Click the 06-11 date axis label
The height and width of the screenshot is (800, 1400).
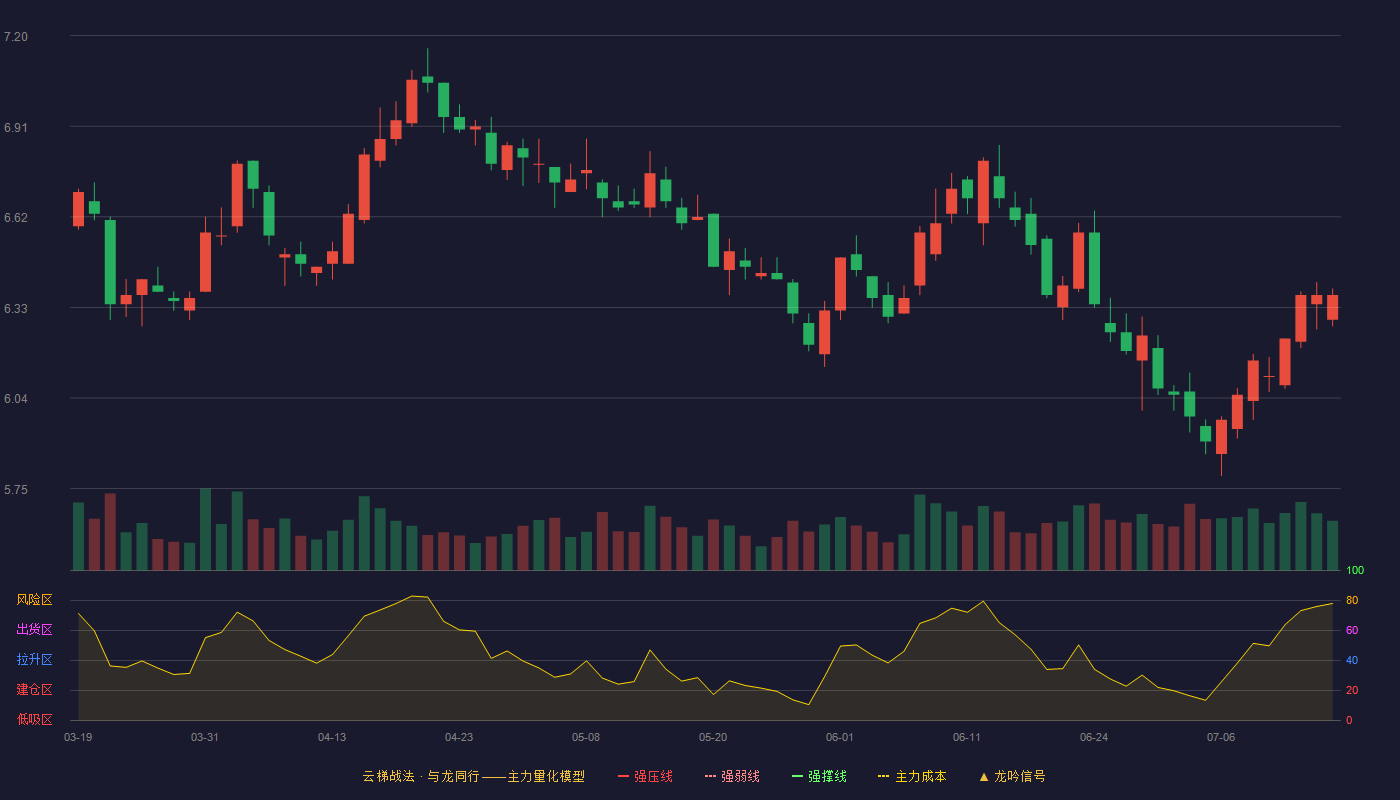pyautogui.click(x=967, y=737)
